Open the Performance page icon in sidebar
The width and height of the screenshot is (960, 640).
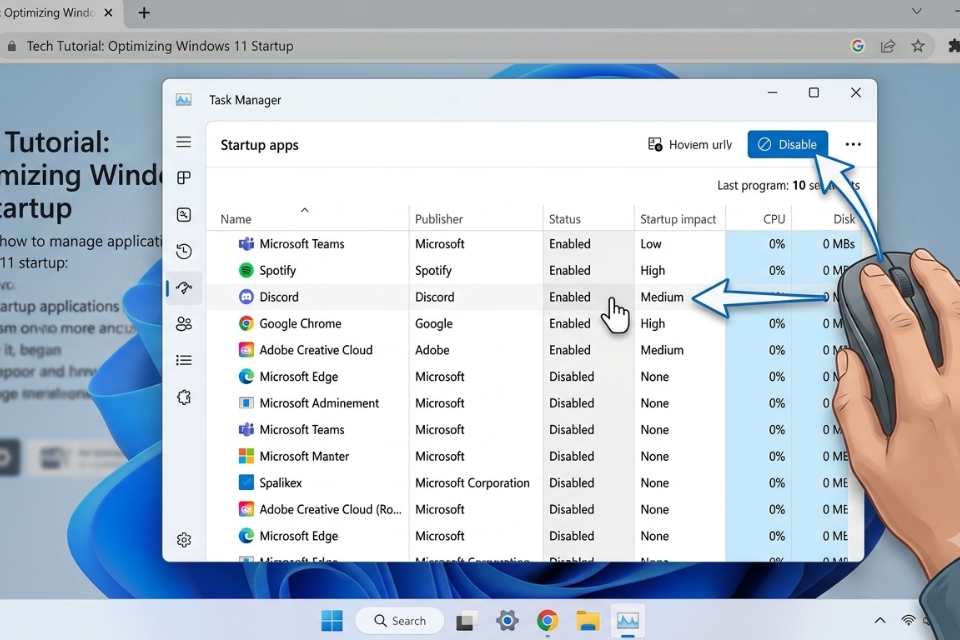click(x=184, y=214)
